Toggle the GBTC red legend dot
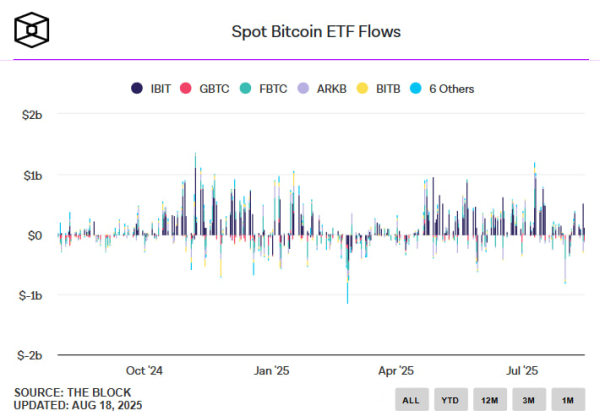 [x=186, y=88]
